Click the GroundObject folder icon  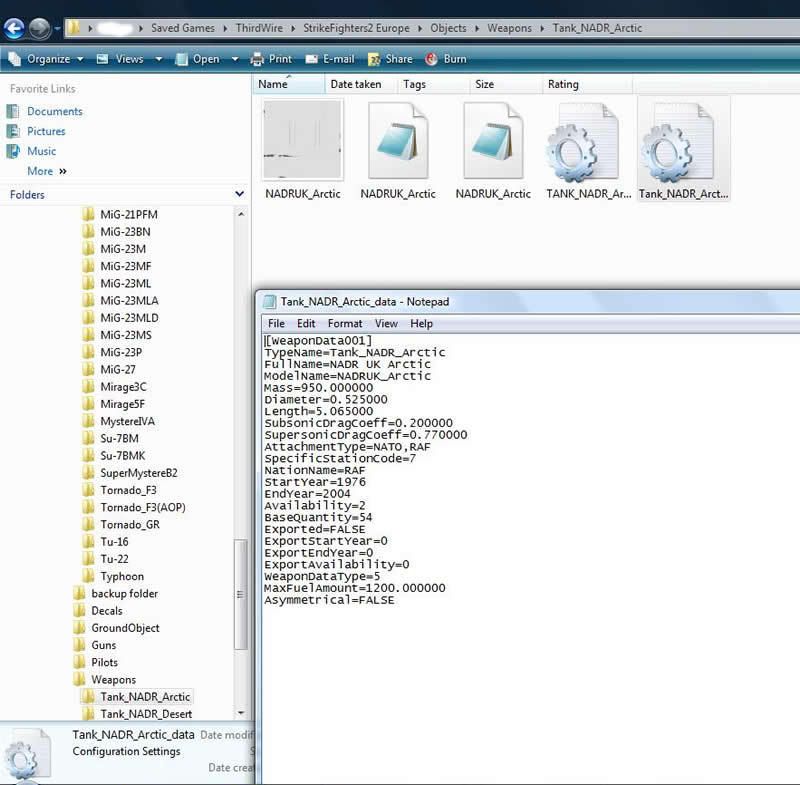pos(79,628)
